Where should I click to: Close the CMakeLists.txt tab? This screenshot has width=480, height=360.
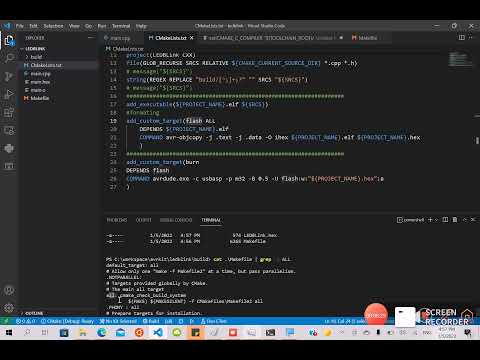click(192, 38)
